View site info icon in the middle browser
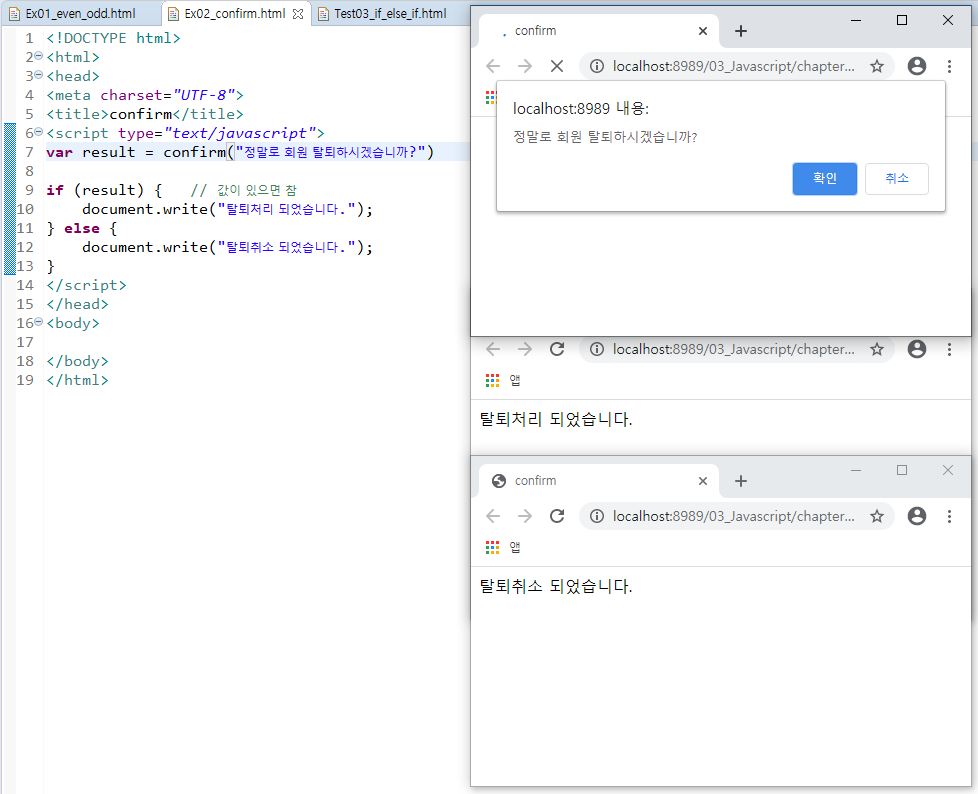The image size is (978, 794). [597, 349]
